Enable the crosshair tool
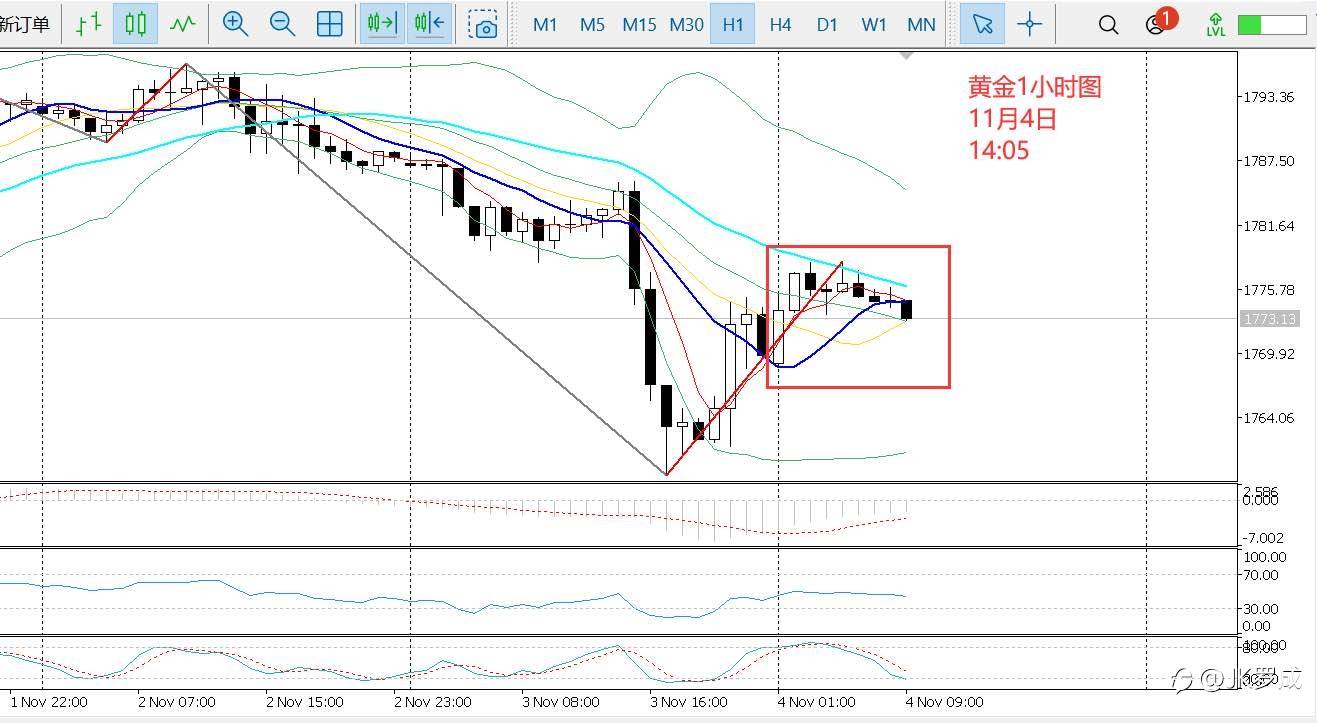The image size is (1317, 723). tap(1029, 24)
